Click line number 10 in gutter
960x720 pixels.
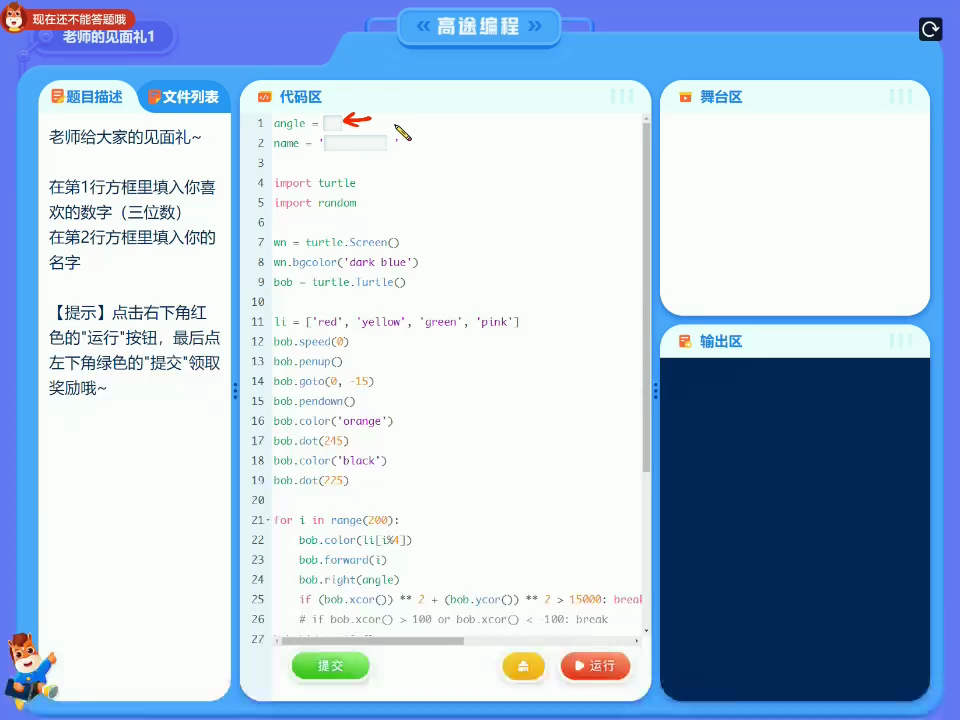tap(258, 302)
